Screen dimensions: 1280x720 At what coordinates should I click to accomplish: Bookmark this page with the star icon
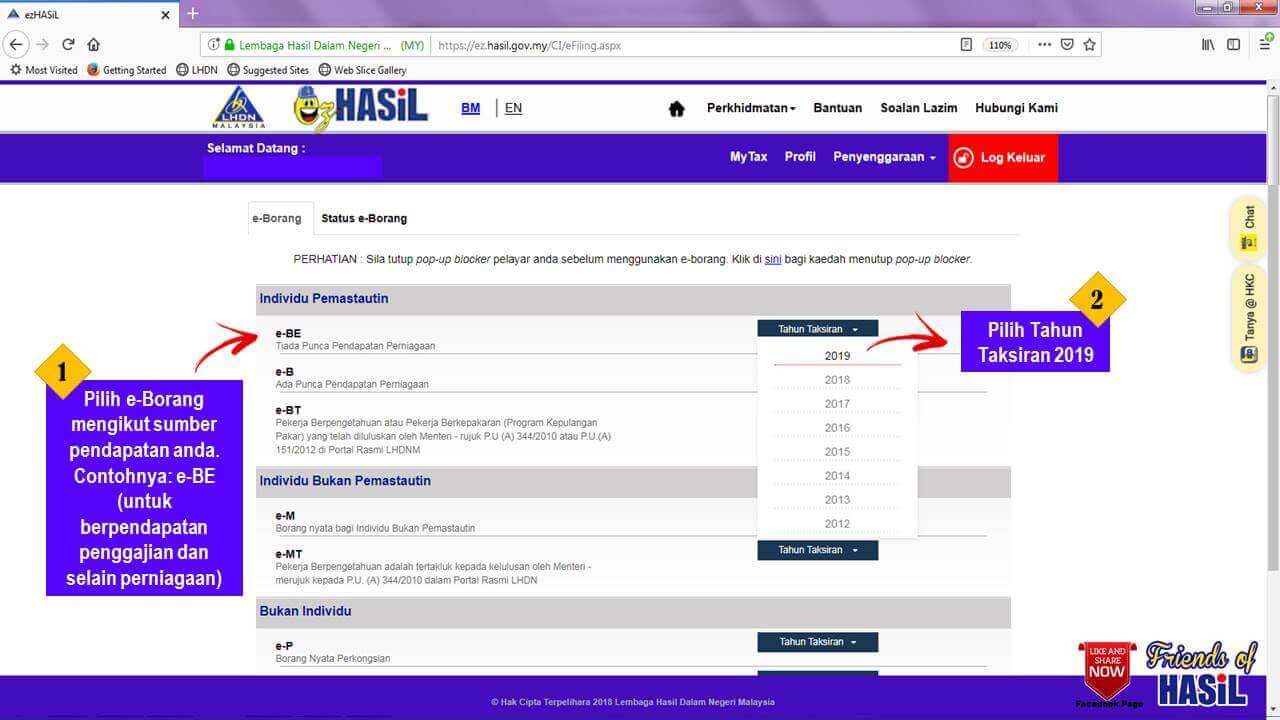click(x=1089, y=45)
